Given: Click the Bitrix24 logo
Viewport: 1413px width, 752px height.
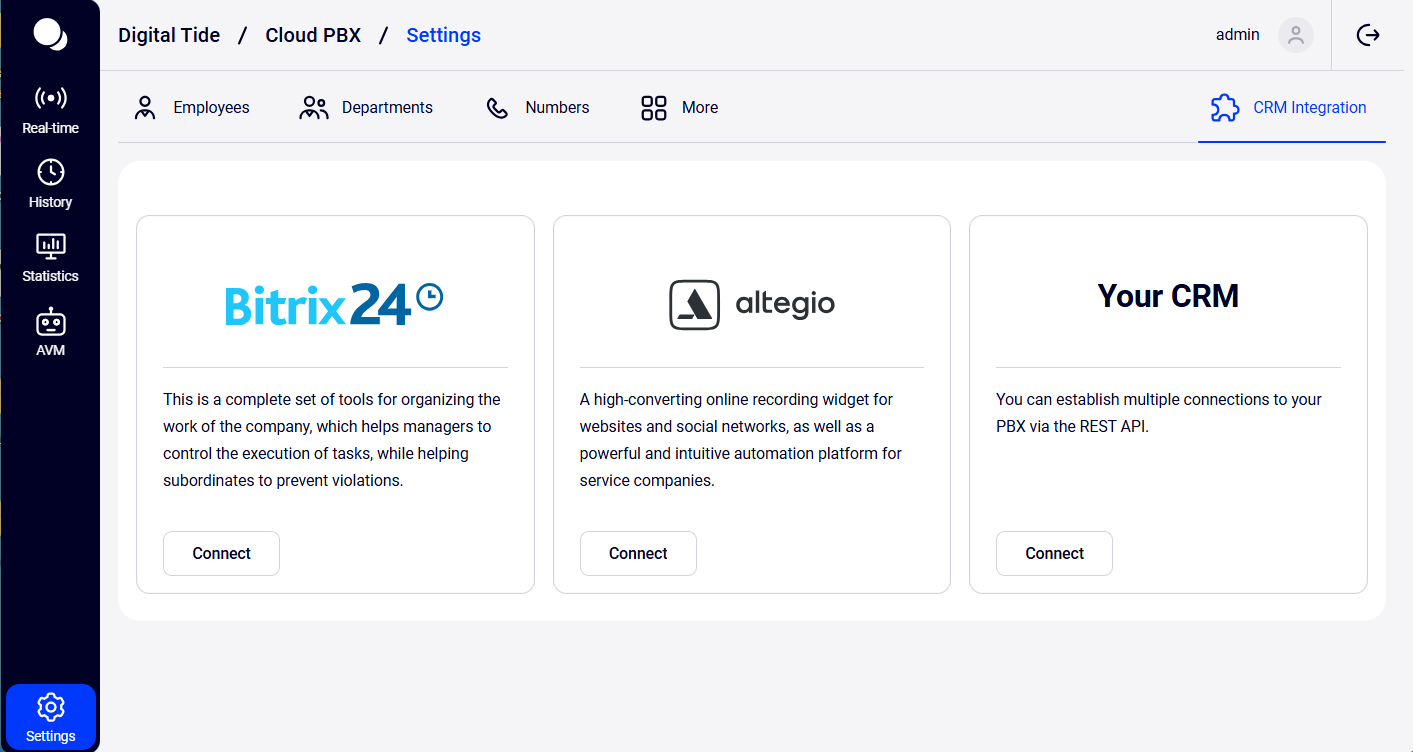Looking at the screenshot, I should coord(334,304).
